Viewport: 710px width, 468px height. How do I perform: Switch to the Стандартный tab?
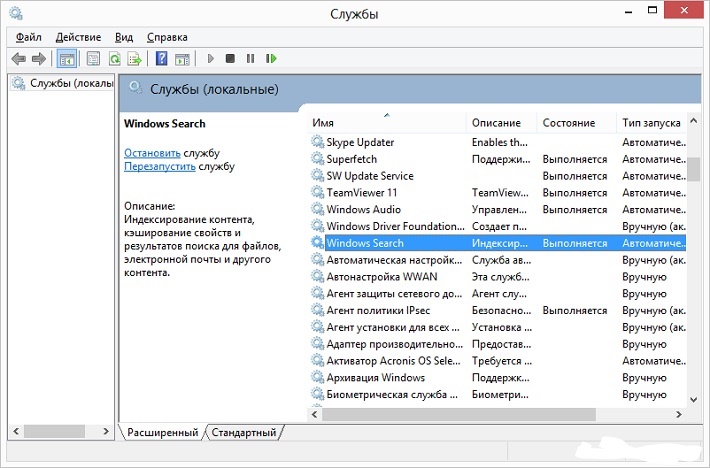pos(244,432)
